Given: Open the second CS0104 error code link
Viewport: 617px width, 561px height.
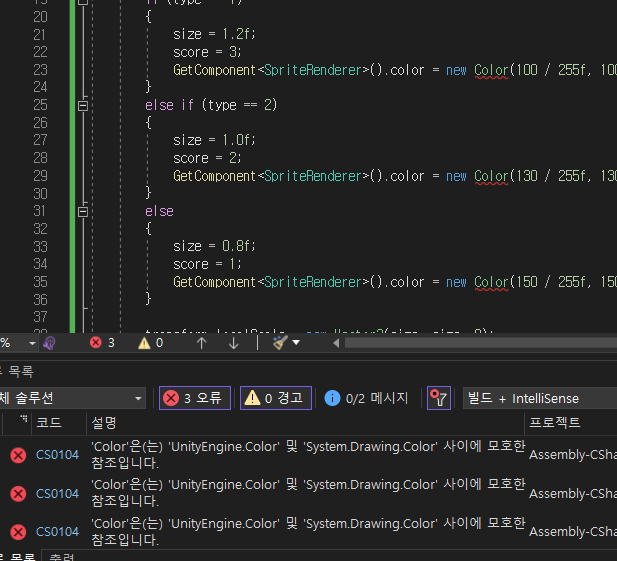Looking at the screenshot, I should [x=57, y=494].
